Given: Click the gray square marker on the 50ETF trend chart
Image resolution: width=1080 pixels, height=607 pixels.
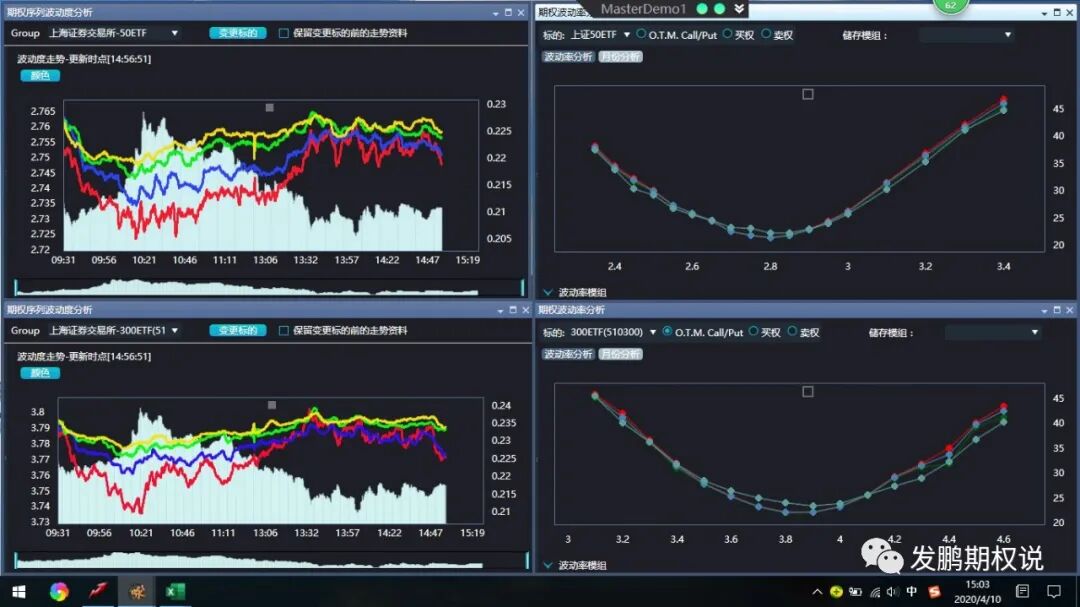Looking at the screenshot, I should [270, 107].
